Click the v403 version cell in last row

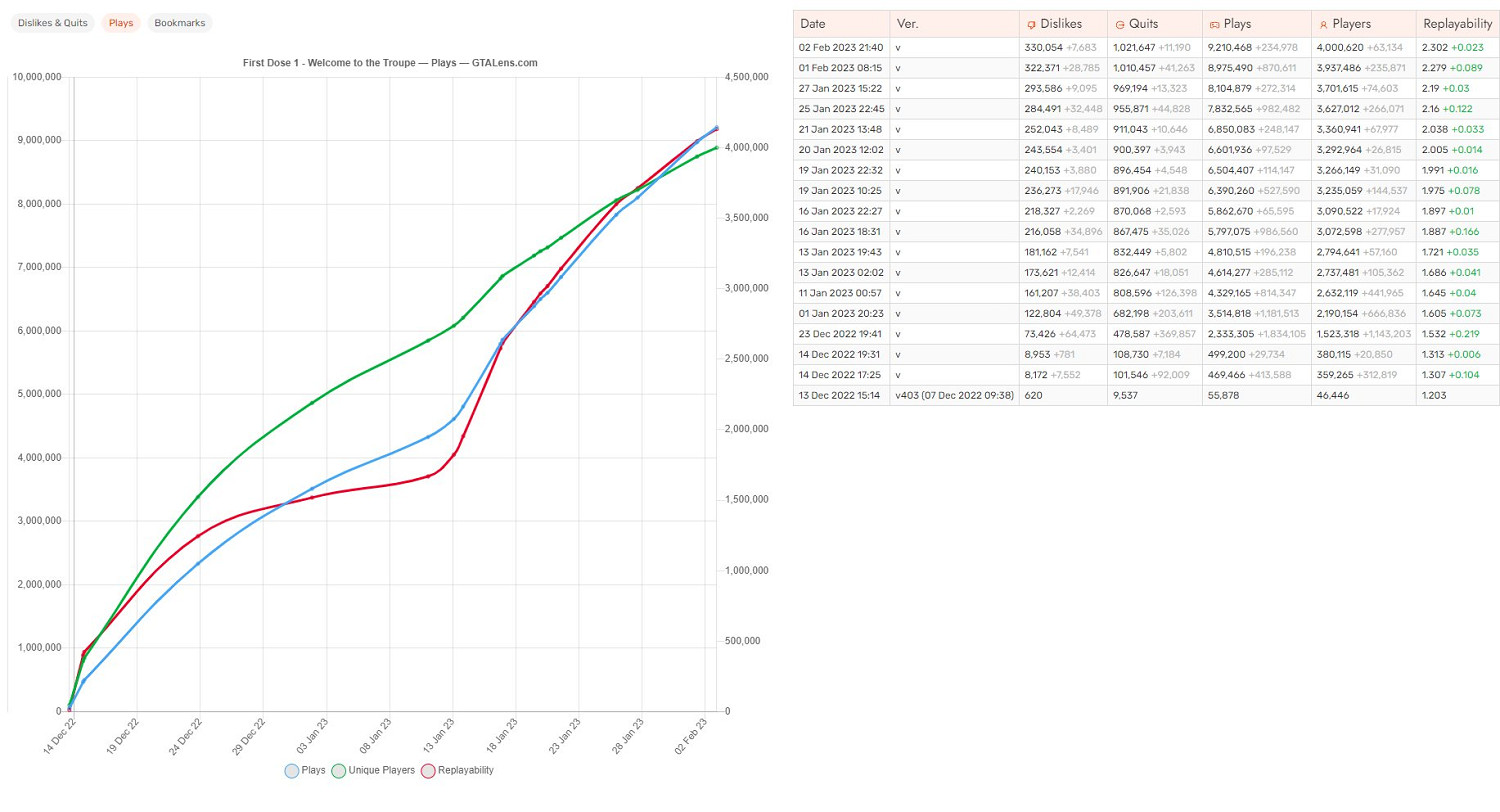(x=953, y=396)
